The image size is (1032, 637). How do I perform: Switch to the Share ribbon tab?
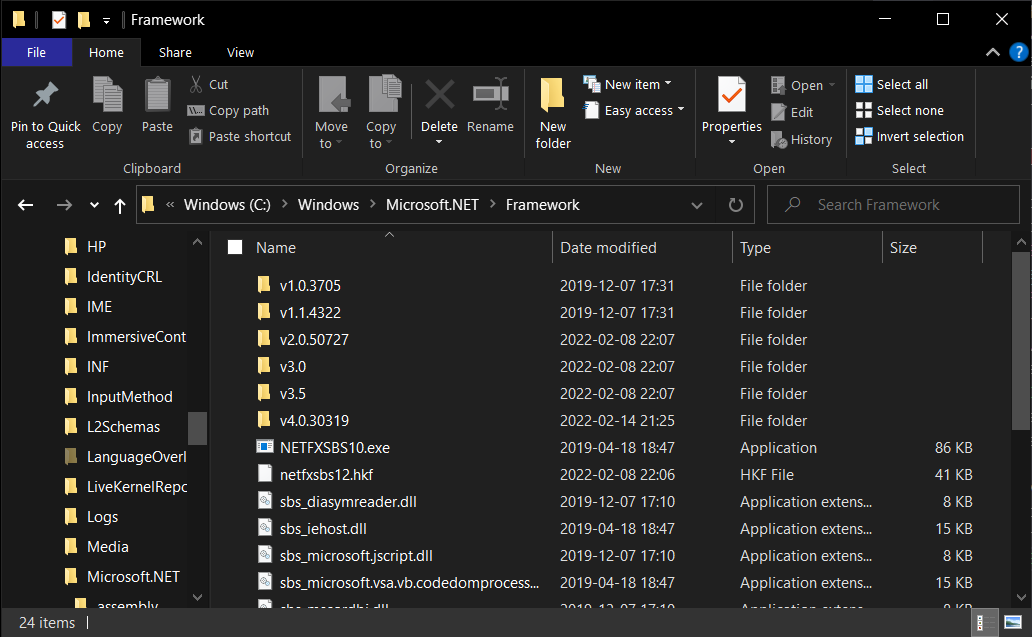coord(175,53)
